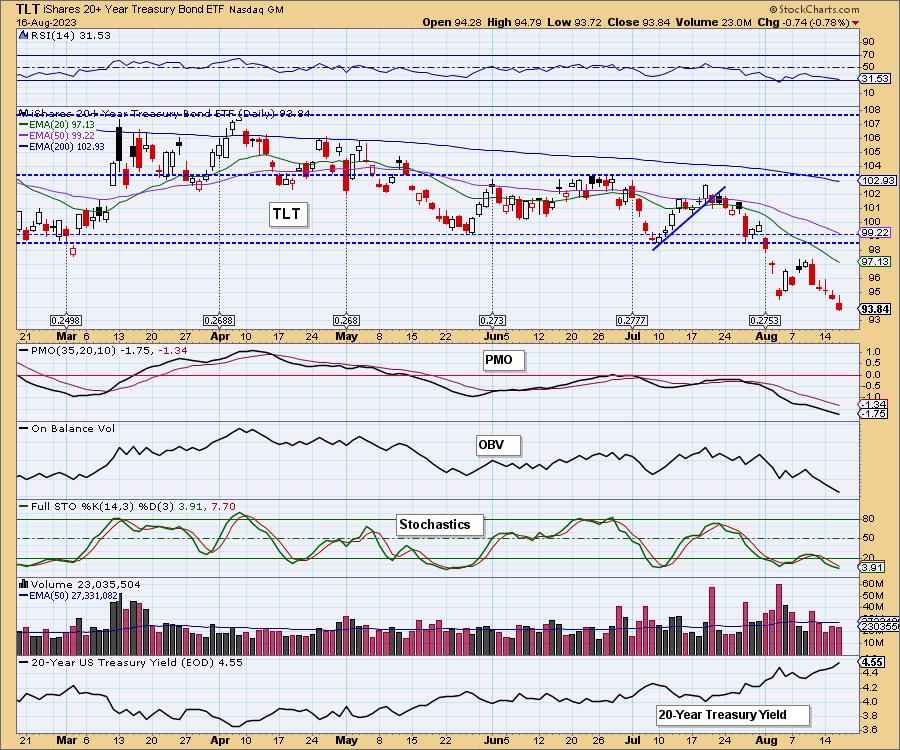Click the EMA(50) 99.22 legend entry
The height and width of the screenshot is (750, 900).
click(x=57, y=135)
